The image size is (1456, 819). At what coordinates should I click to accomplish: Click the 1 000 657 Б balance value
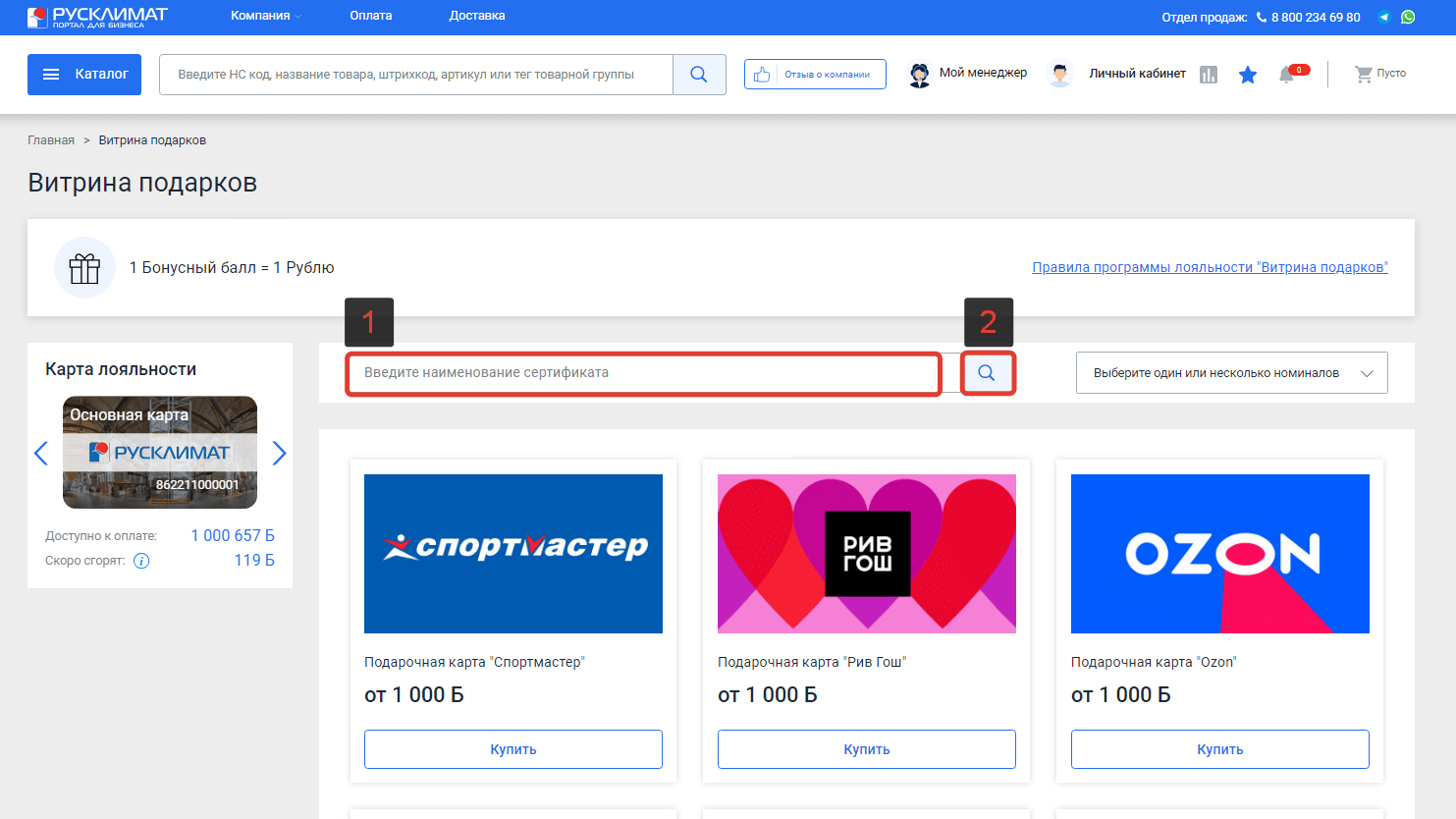point(233,535)
